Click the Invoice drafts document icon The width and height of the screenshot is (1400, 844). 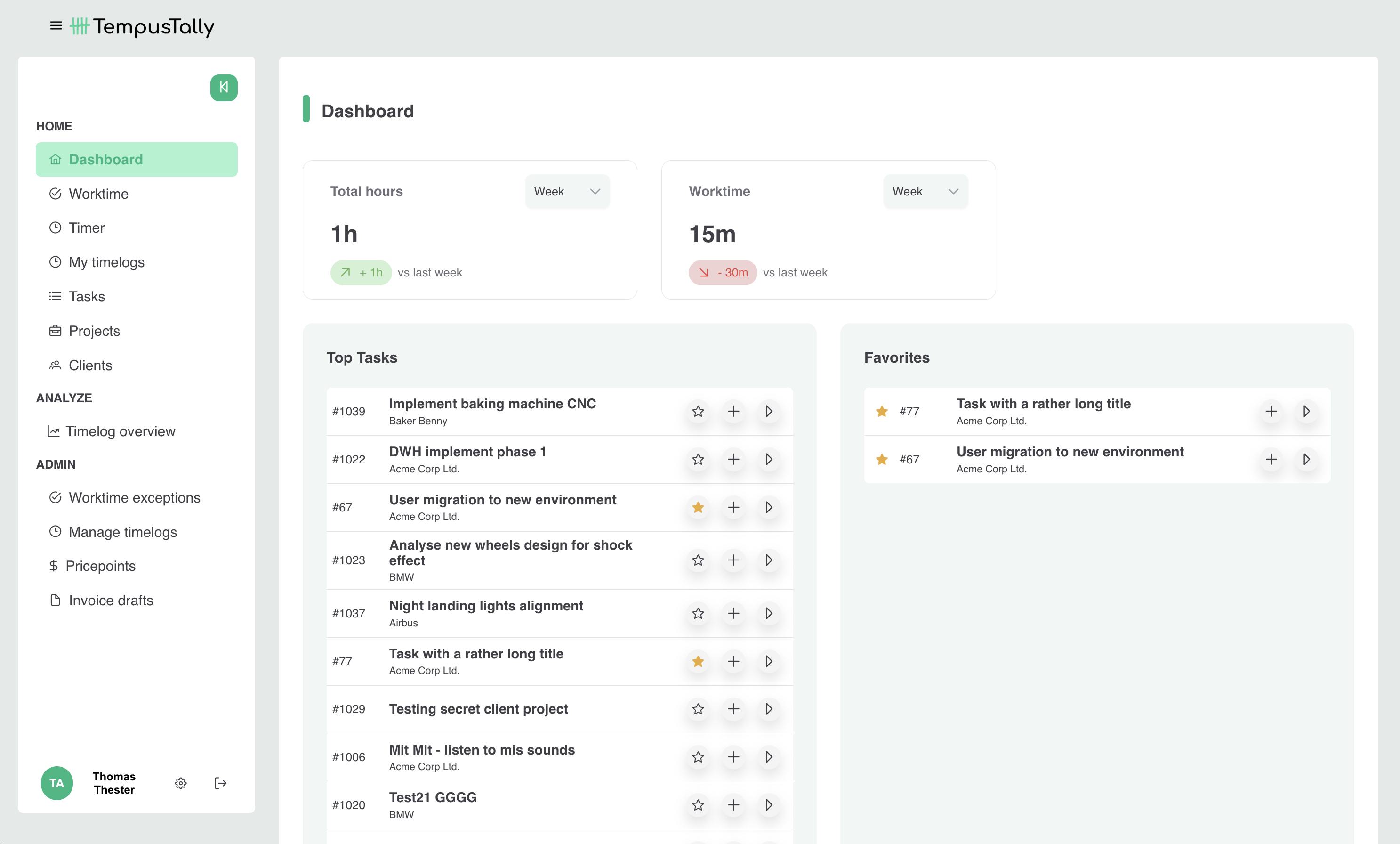(55, 600)
